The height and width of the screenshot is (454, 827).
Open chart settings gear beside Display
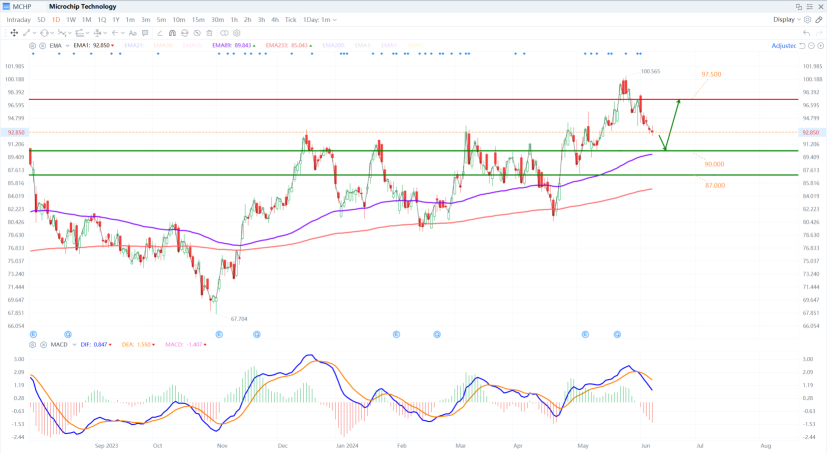click(807, 20)
